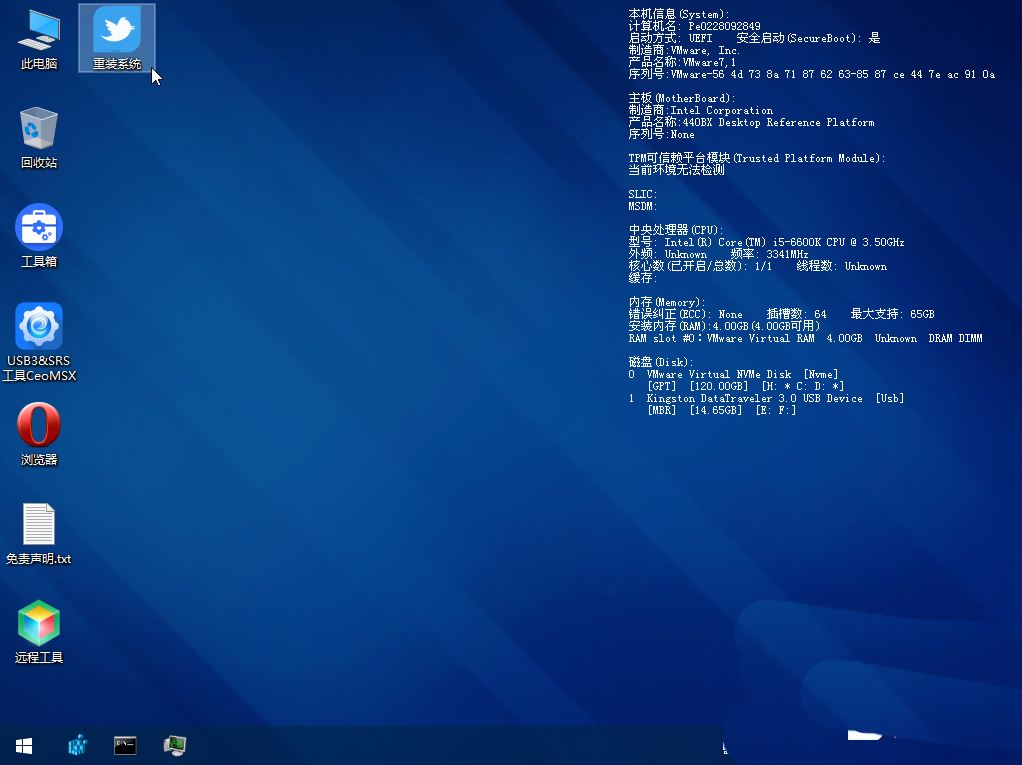Select the 此电脑 desktop icon
The image size is (1022, 765).
coord(39,38)
